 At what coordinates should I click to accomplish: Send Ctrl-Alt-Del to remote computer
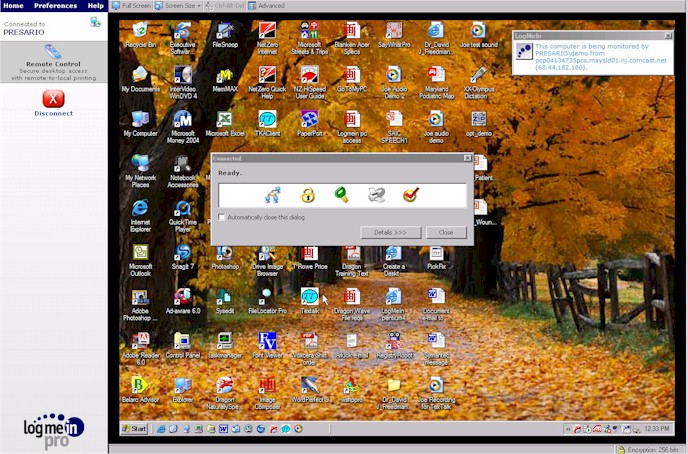225,6
